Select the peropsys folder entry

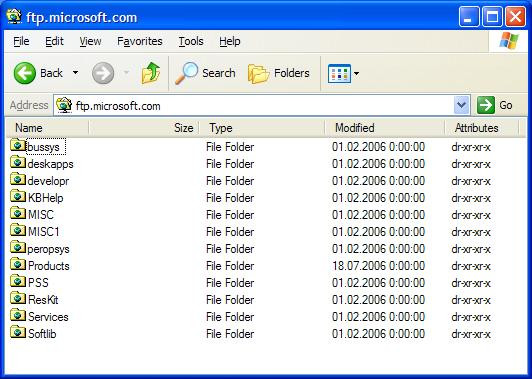pyautogui.click(x=40, y=249)
